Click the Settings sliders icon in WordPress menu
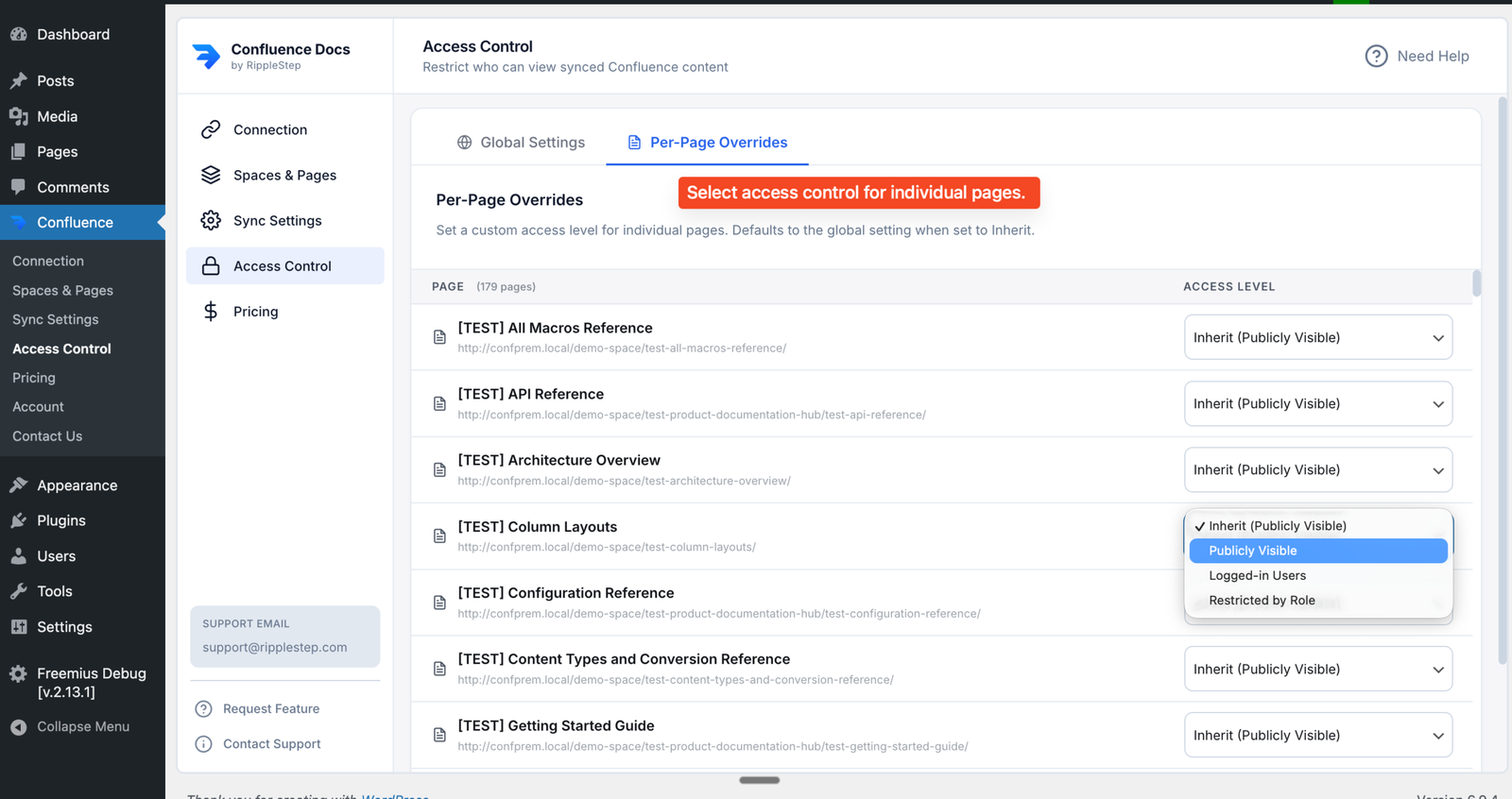1512x799 pixels. [18, 627]
